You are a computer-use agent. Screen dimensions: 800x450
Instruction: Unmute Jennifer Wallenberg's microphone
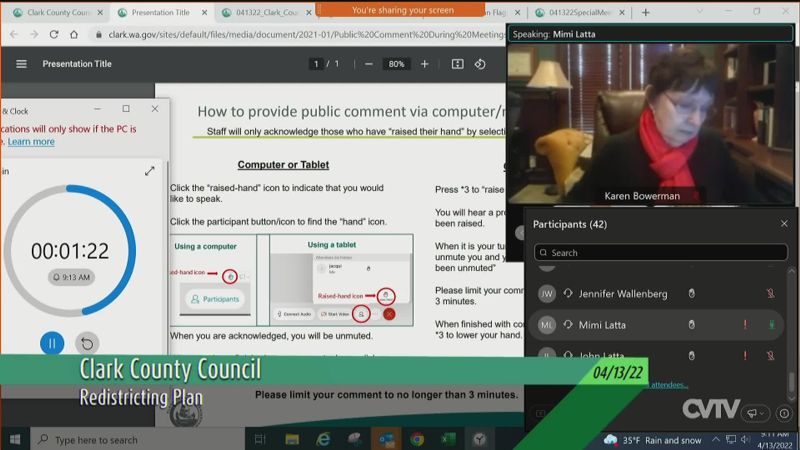770,294
